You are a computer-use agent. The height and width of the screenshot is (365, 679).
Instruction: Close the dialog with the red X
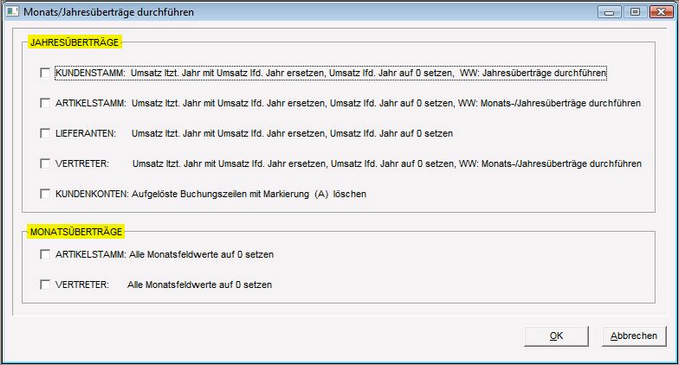661,12
